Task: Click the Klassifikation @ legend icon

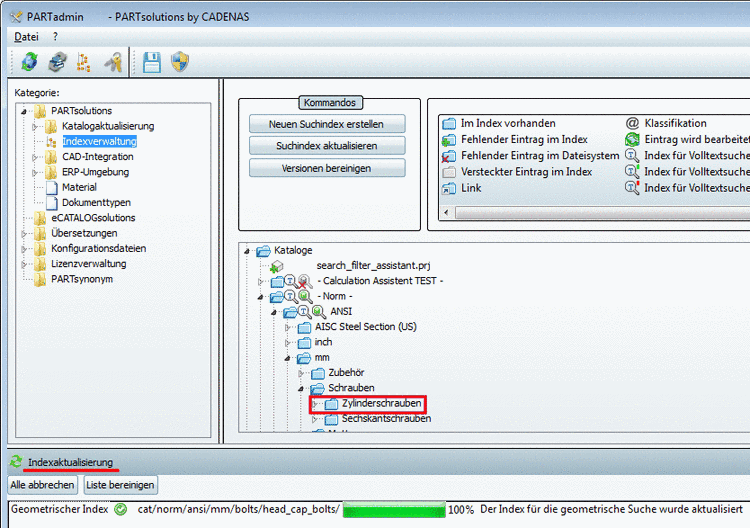Action: (x=632, y=123)
